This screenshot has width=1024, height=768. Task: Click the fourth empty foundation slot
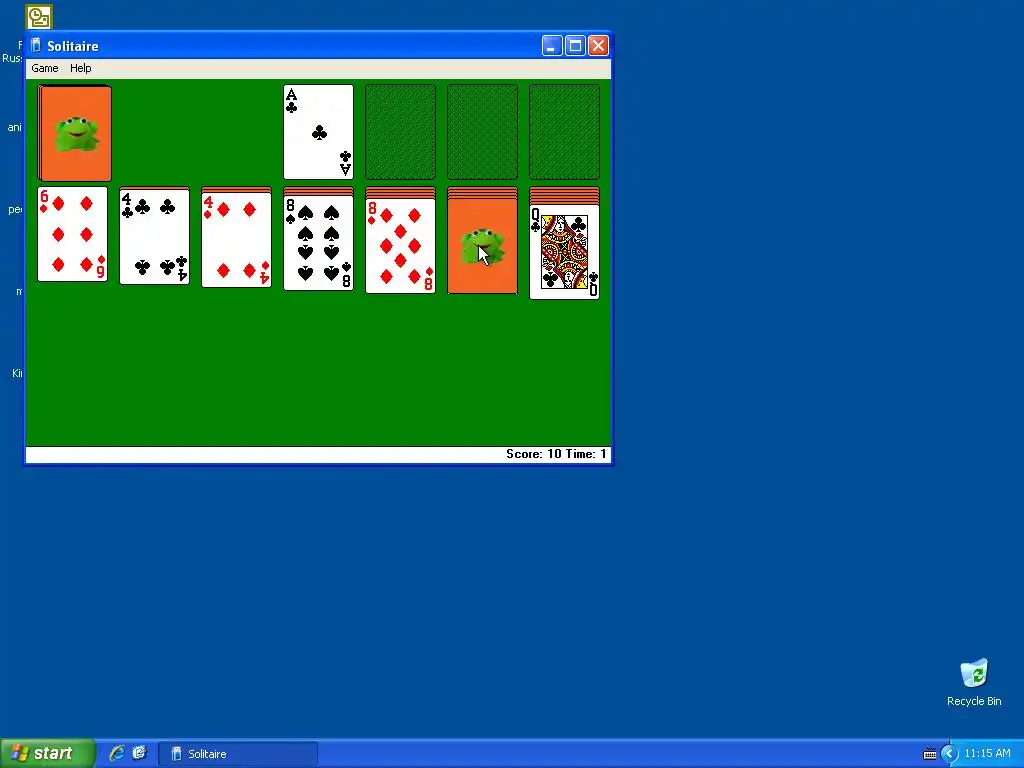point(564,132)
